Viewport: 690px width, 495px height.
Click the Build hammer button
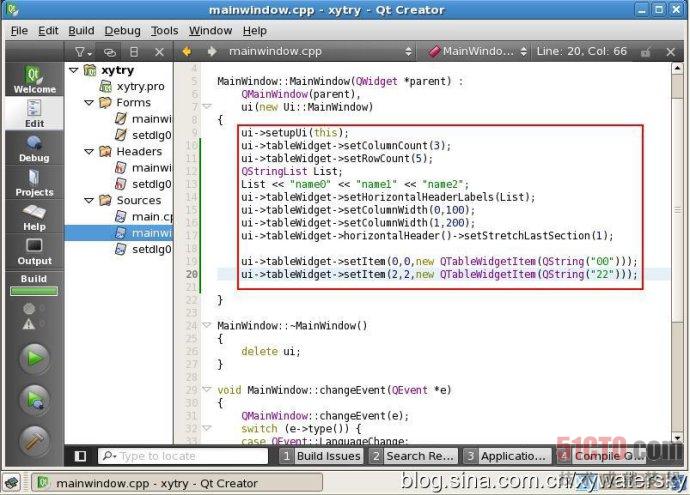click(34, 440)
